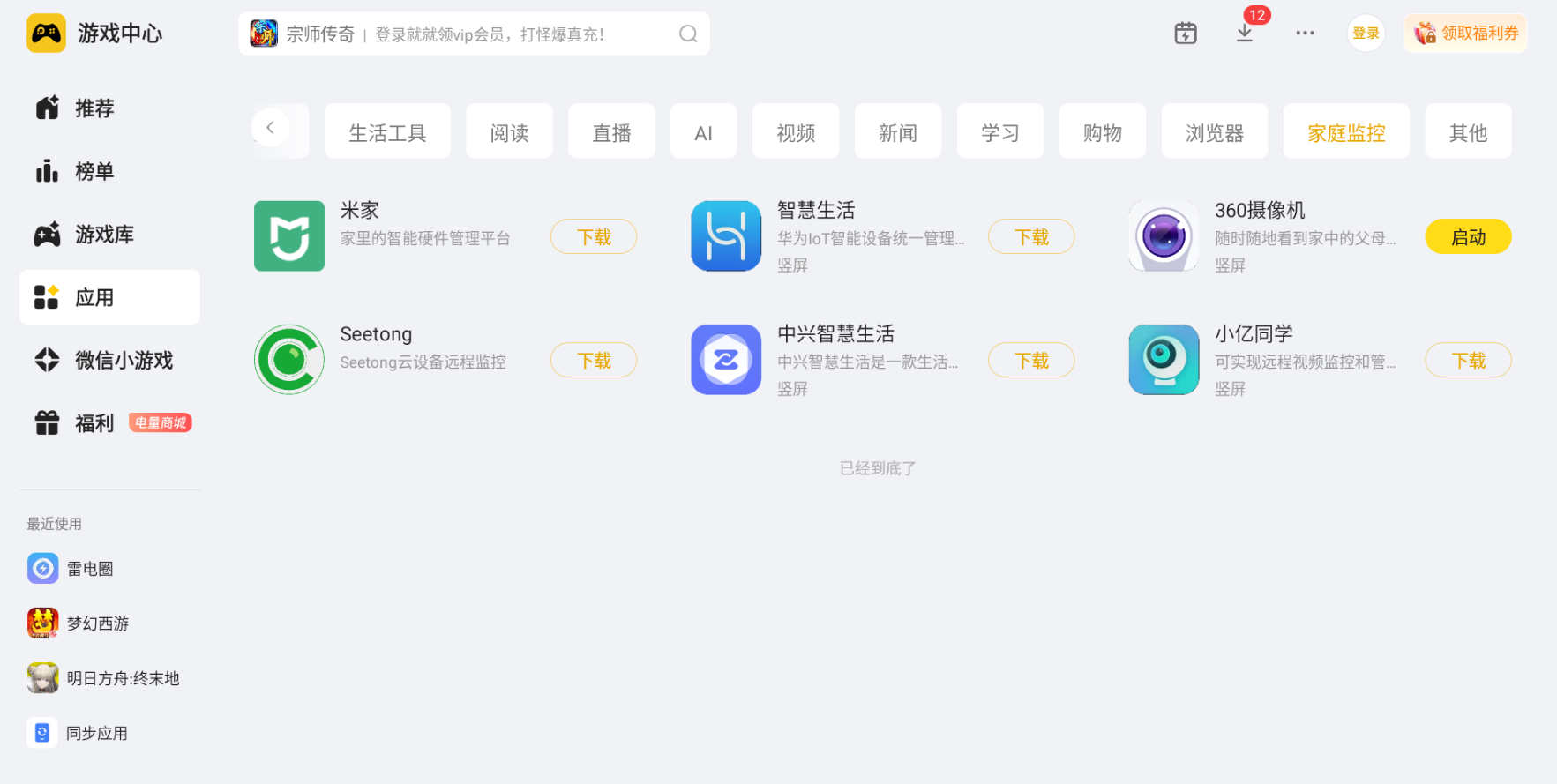This screenshot has height=784, width=1557.
Task: Click the 中兴智慧生活 app icon
Action: coord(726,360)
